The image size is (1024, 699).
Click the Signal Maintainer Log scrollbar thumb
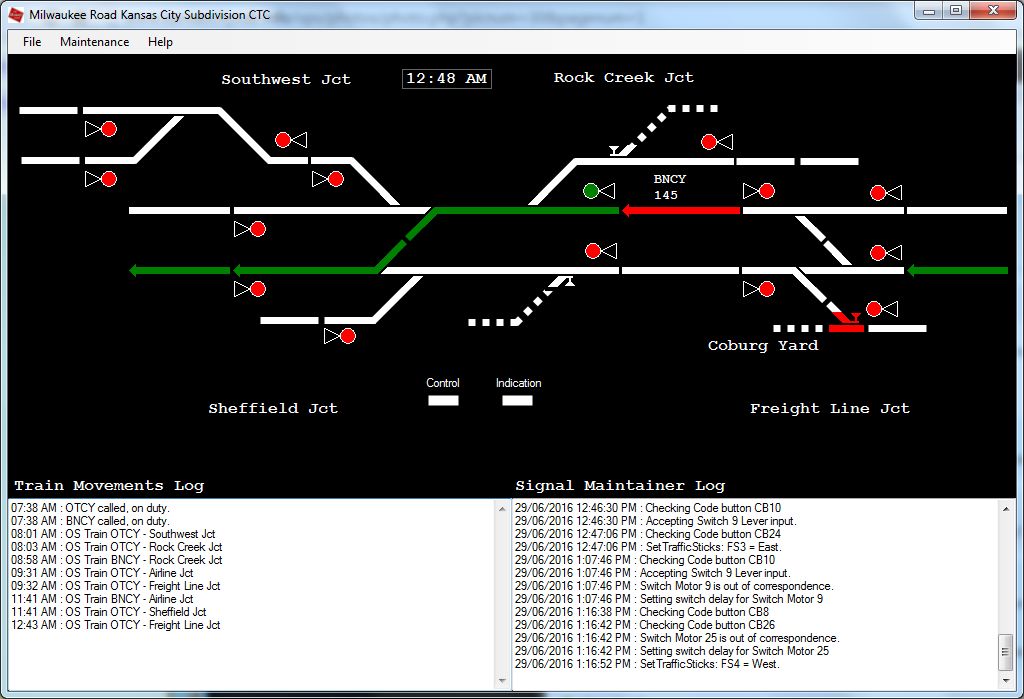point(1006,650)
